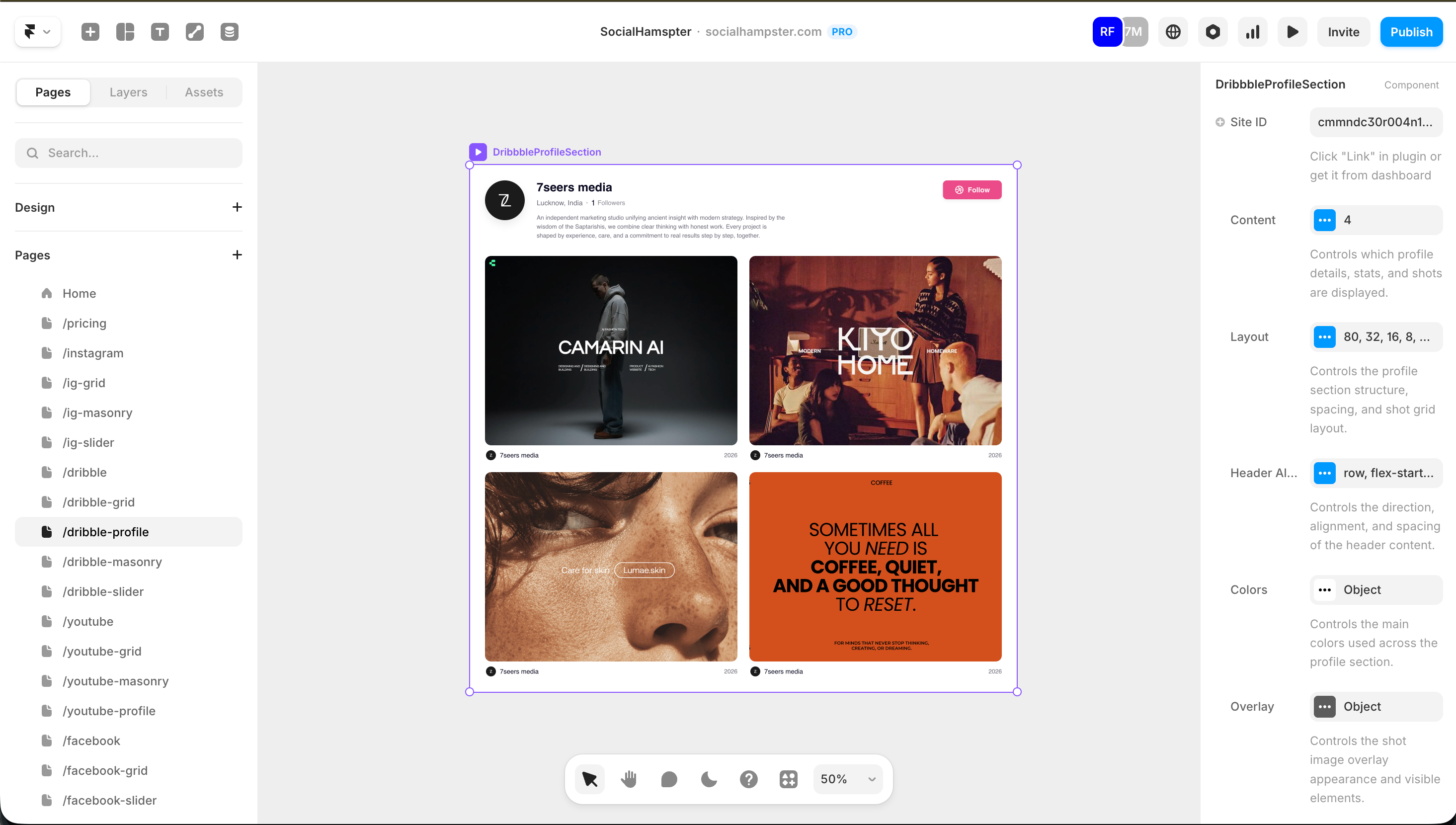Screen dimensions: 1456x825
Task: Publish the site
Action: pos(1411,32)
